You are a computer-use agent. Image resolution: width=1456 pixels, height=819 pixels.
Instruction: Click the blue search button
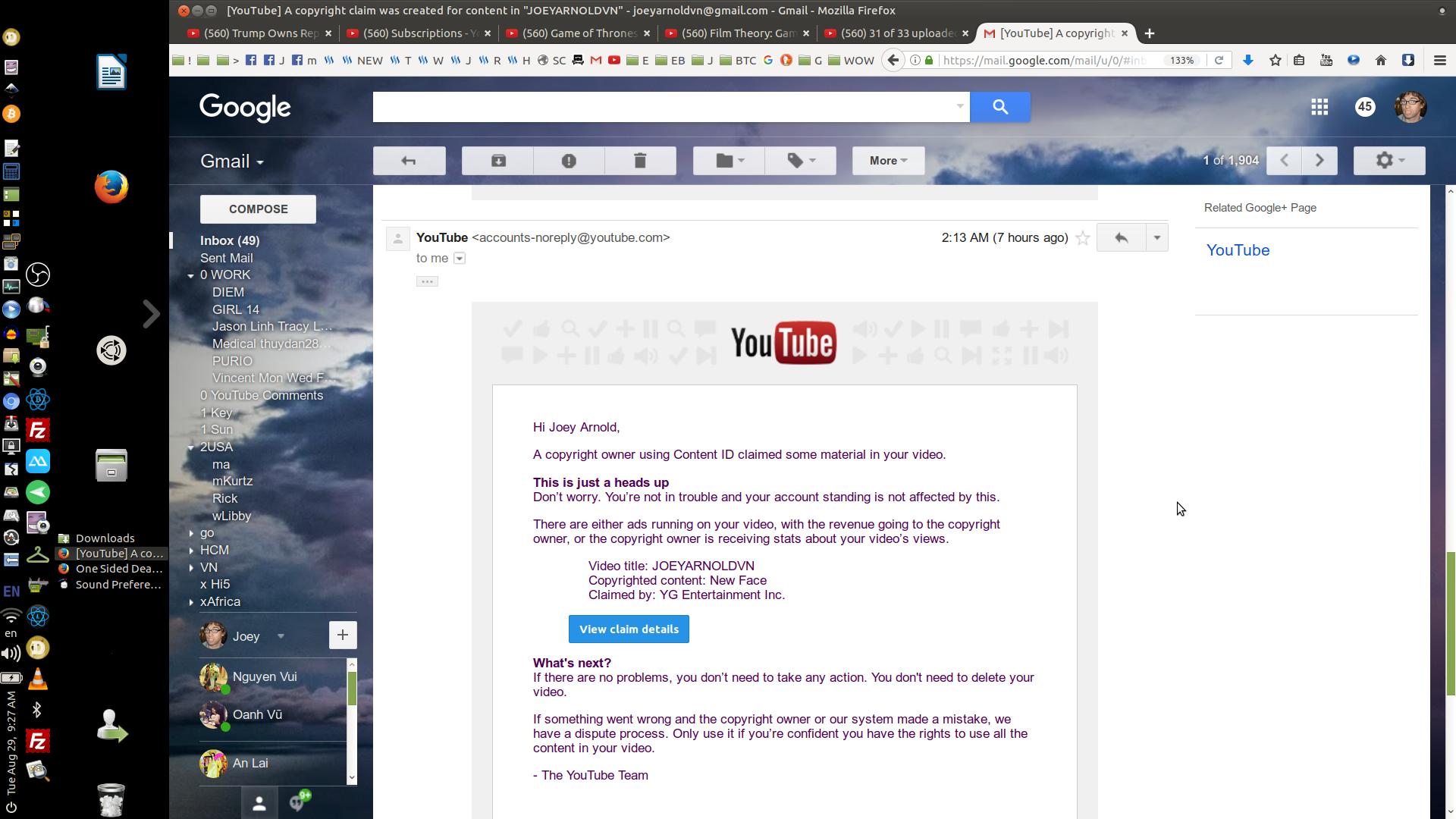(x=1000, y=107)
